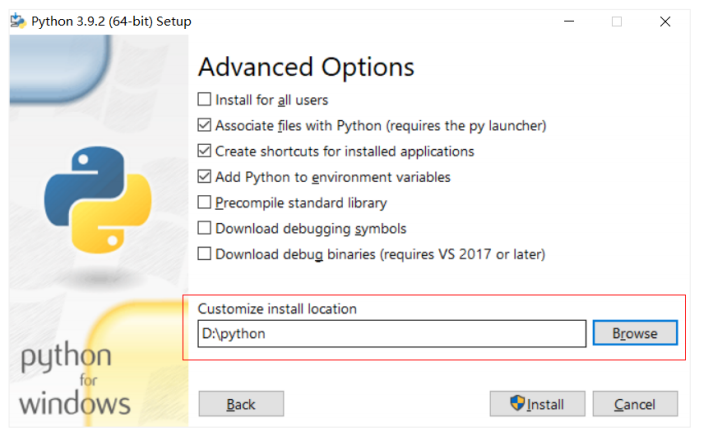
Task: Close the Python Setup window
Action: click(x=665, y=21)
